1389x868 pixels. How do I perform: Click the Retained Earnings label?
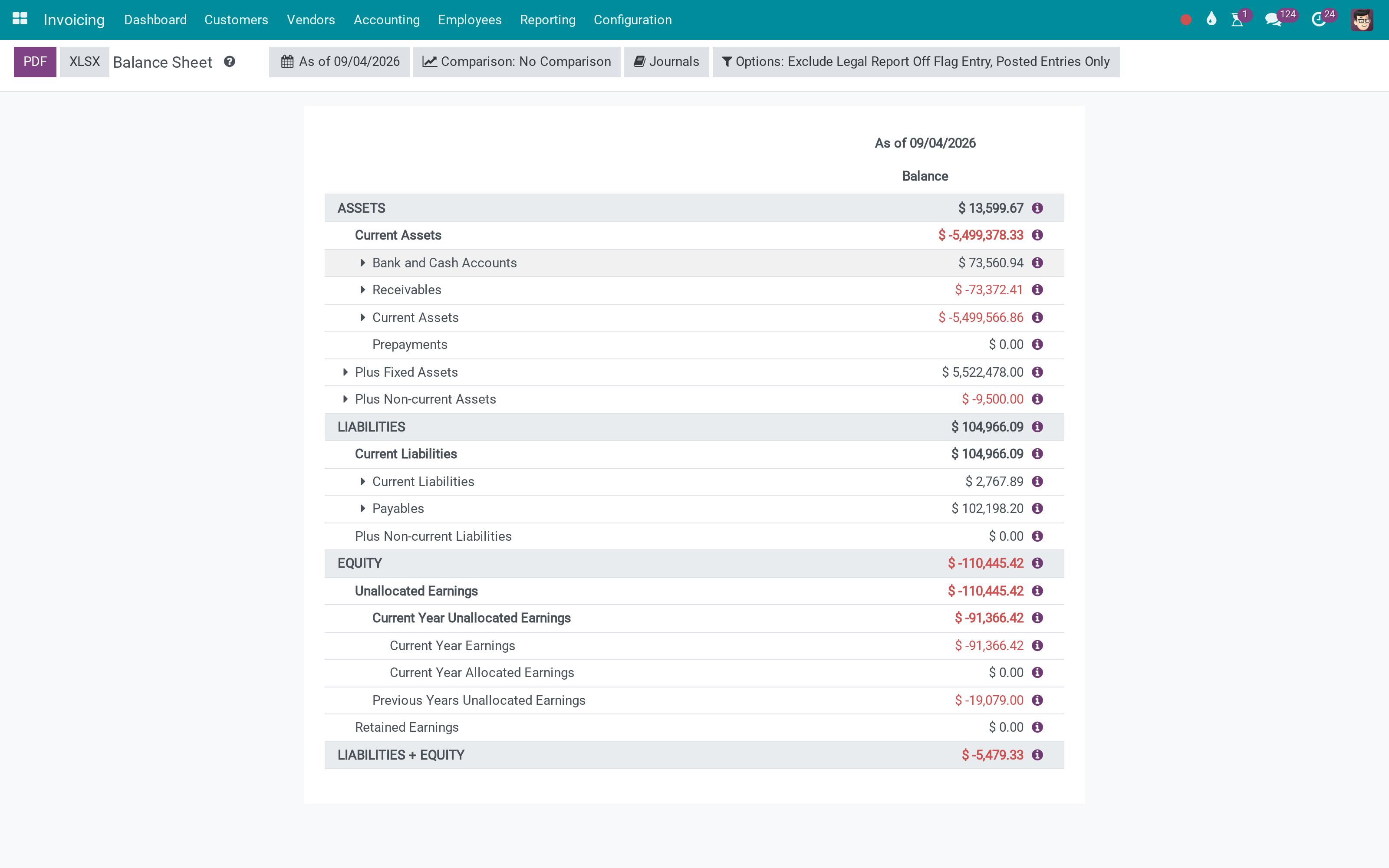click(x=407, y=727)
